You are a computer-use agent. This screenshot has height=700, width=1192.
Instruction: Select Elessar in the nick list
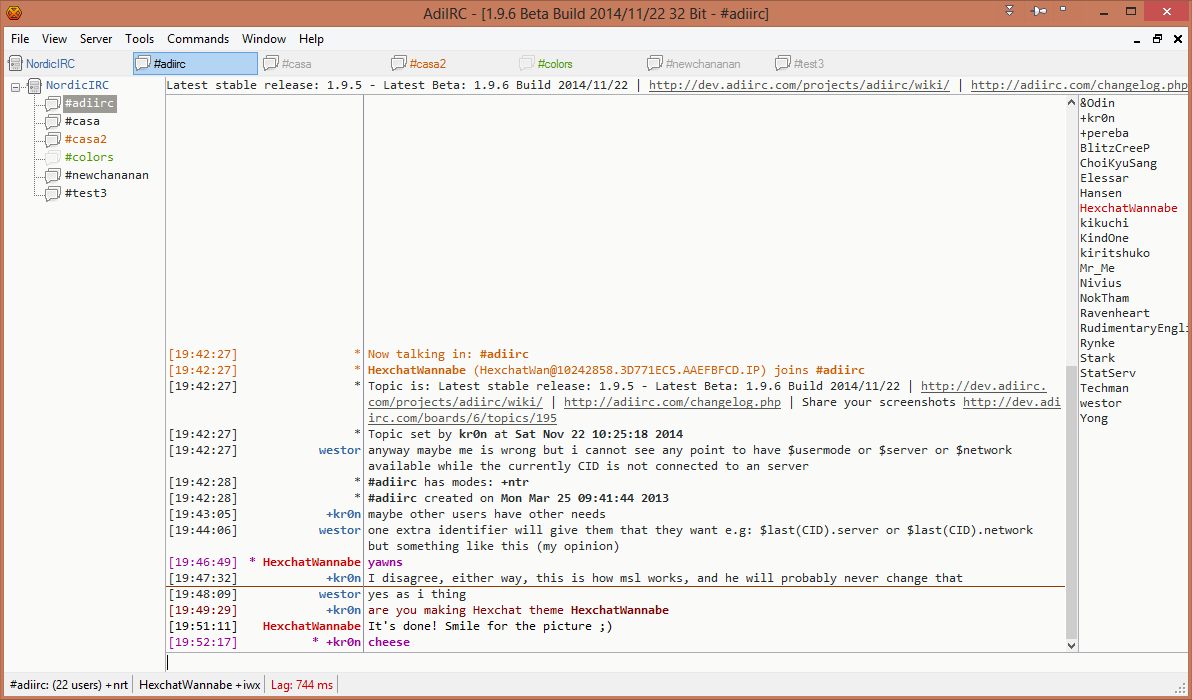tap(1105, 178)
